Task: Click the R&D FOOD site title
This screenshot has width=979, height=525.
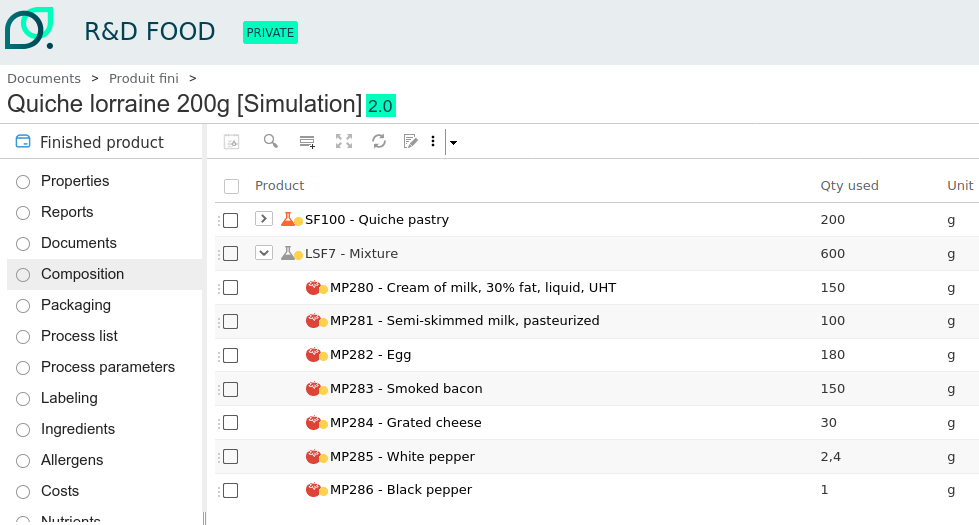Action: pos(150,31)
